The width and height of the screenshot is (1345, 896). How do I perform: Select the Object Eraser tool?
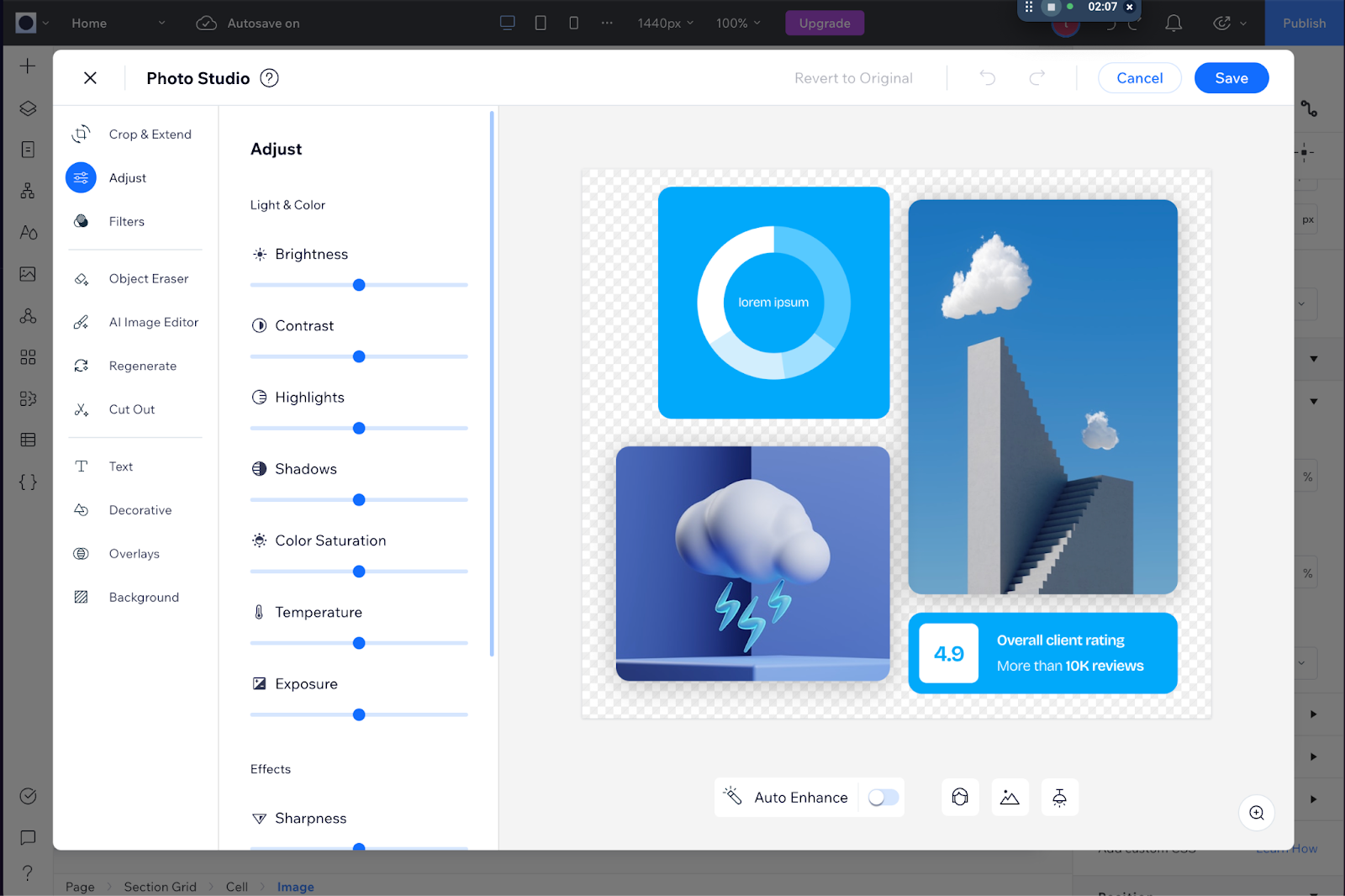[x=148, y=279]
